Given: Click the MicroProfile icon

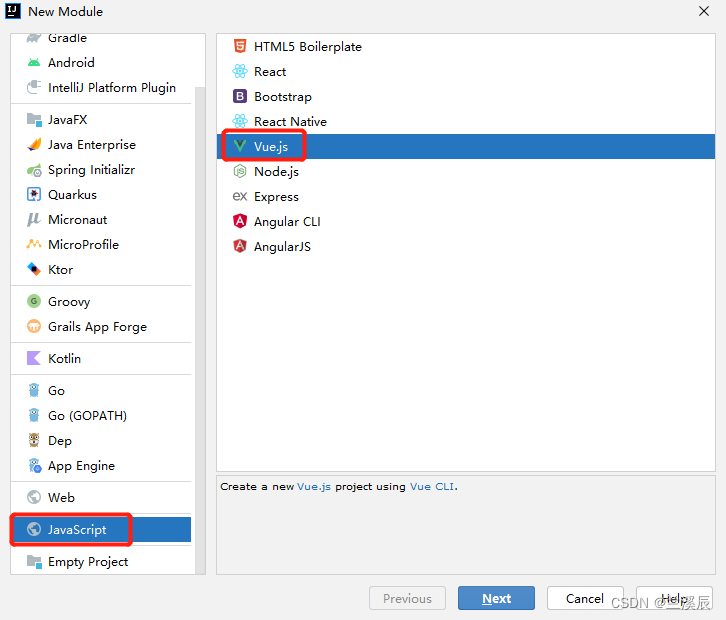Looking at the screenshot, I should pos(34,244).
